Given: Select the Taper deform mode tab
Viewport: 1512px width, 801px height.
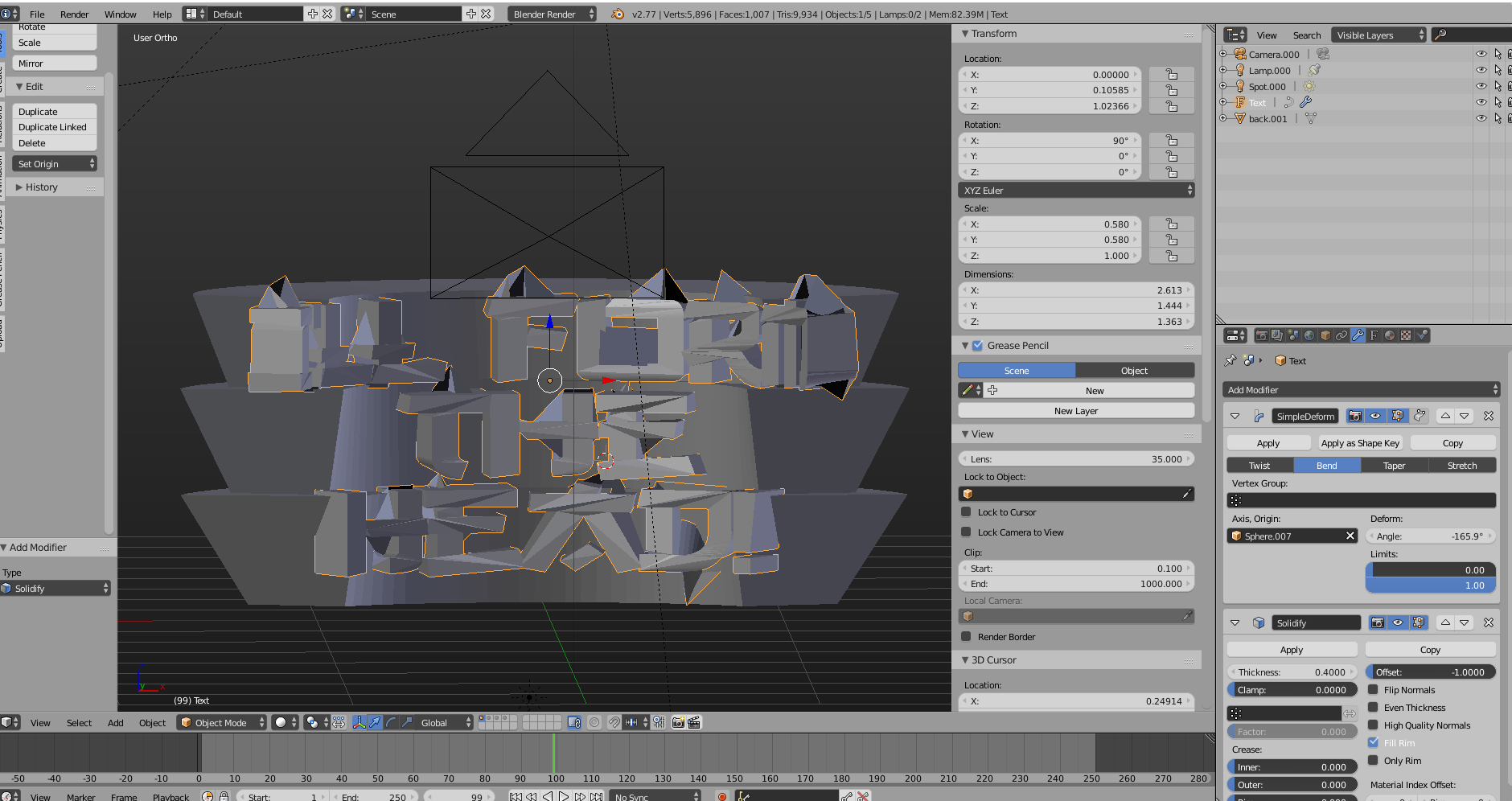Looking at the screenshot, I should pyautogui.click(x=1394, y=465).
